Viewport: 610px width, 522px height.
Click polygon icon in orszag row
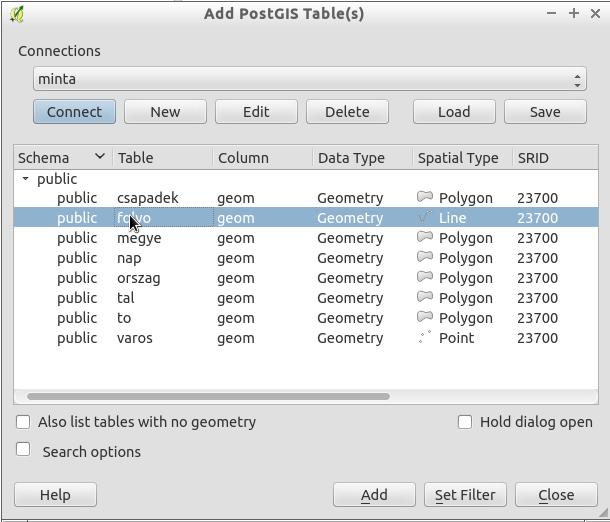pos(425,277)
